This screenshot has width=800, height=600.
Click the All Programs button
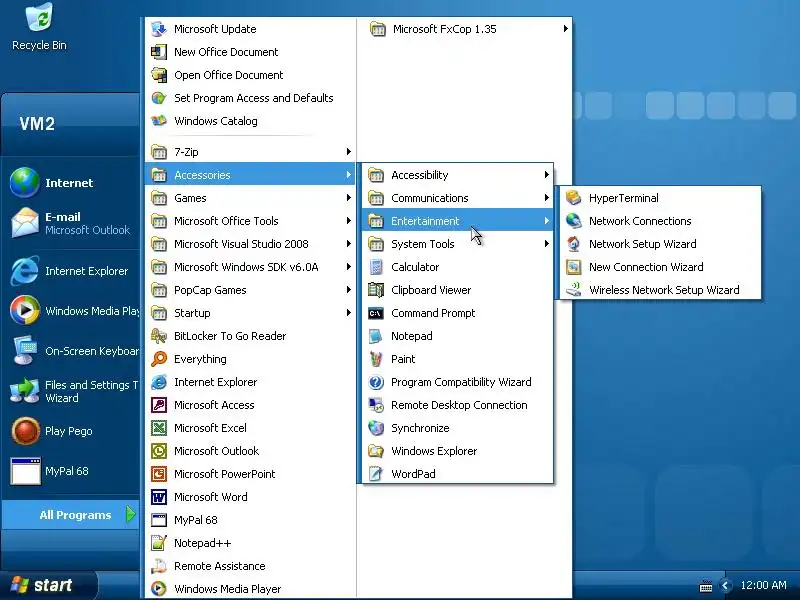(x=70, y=515)
